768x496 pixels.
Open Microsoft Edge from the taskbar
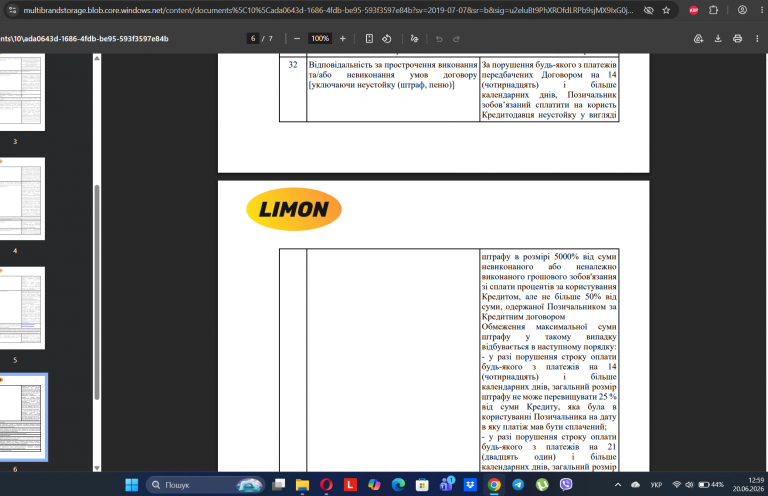(x=398, y=485)
